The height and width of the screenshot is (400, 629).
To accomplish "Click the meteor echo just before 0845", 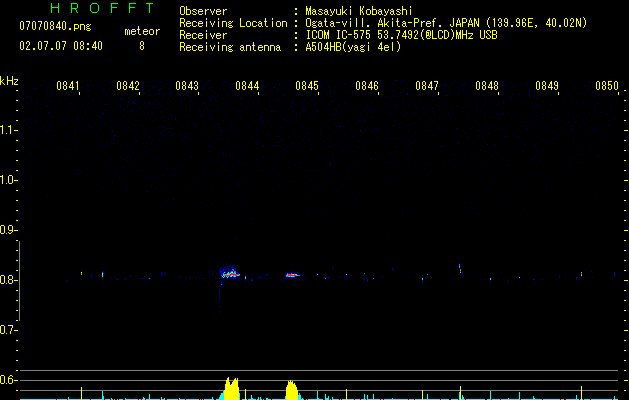I will (x=292, y=275).
